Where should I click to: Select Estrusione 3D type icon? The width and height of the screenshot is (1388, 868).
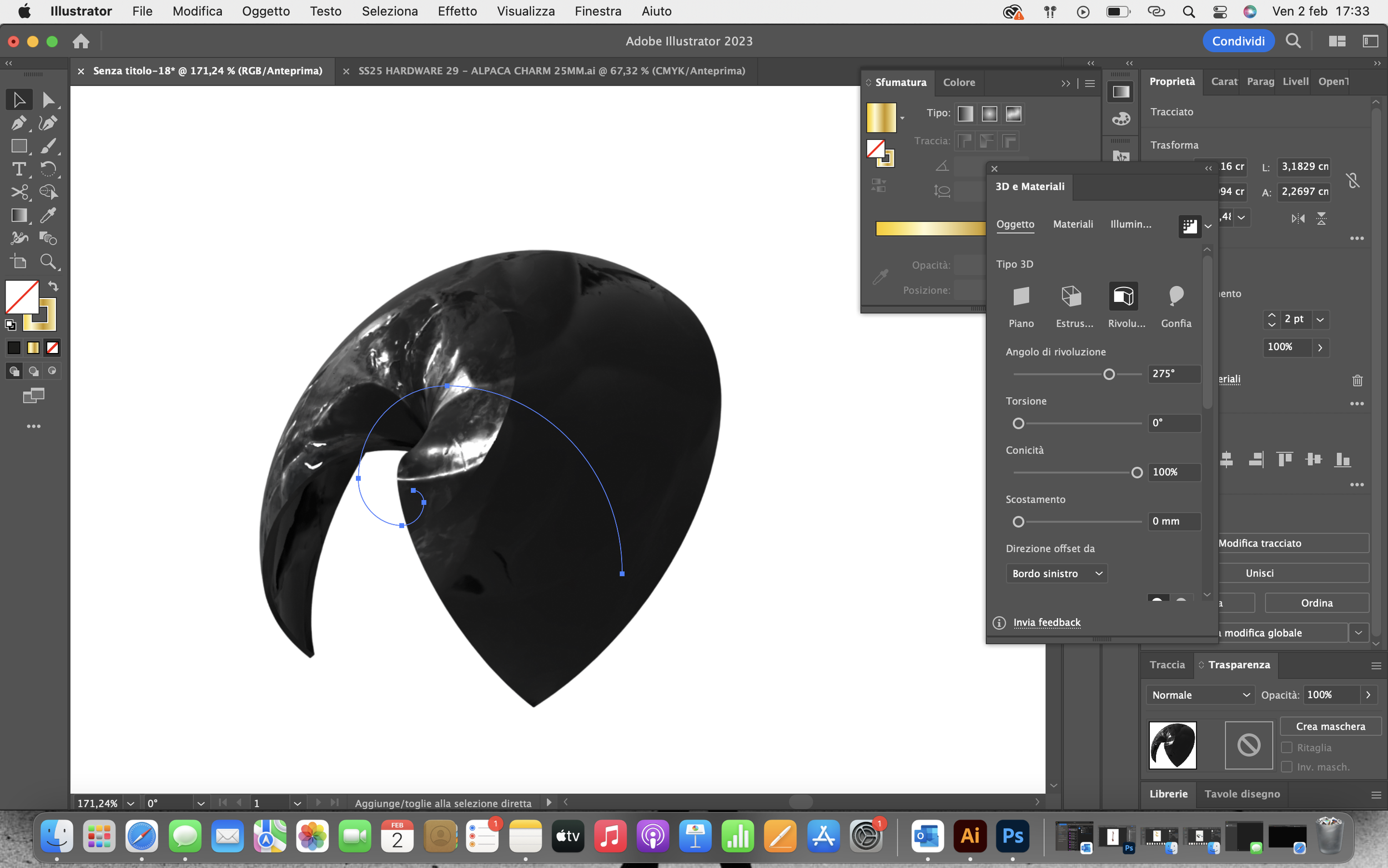(x=1071, y=297)
